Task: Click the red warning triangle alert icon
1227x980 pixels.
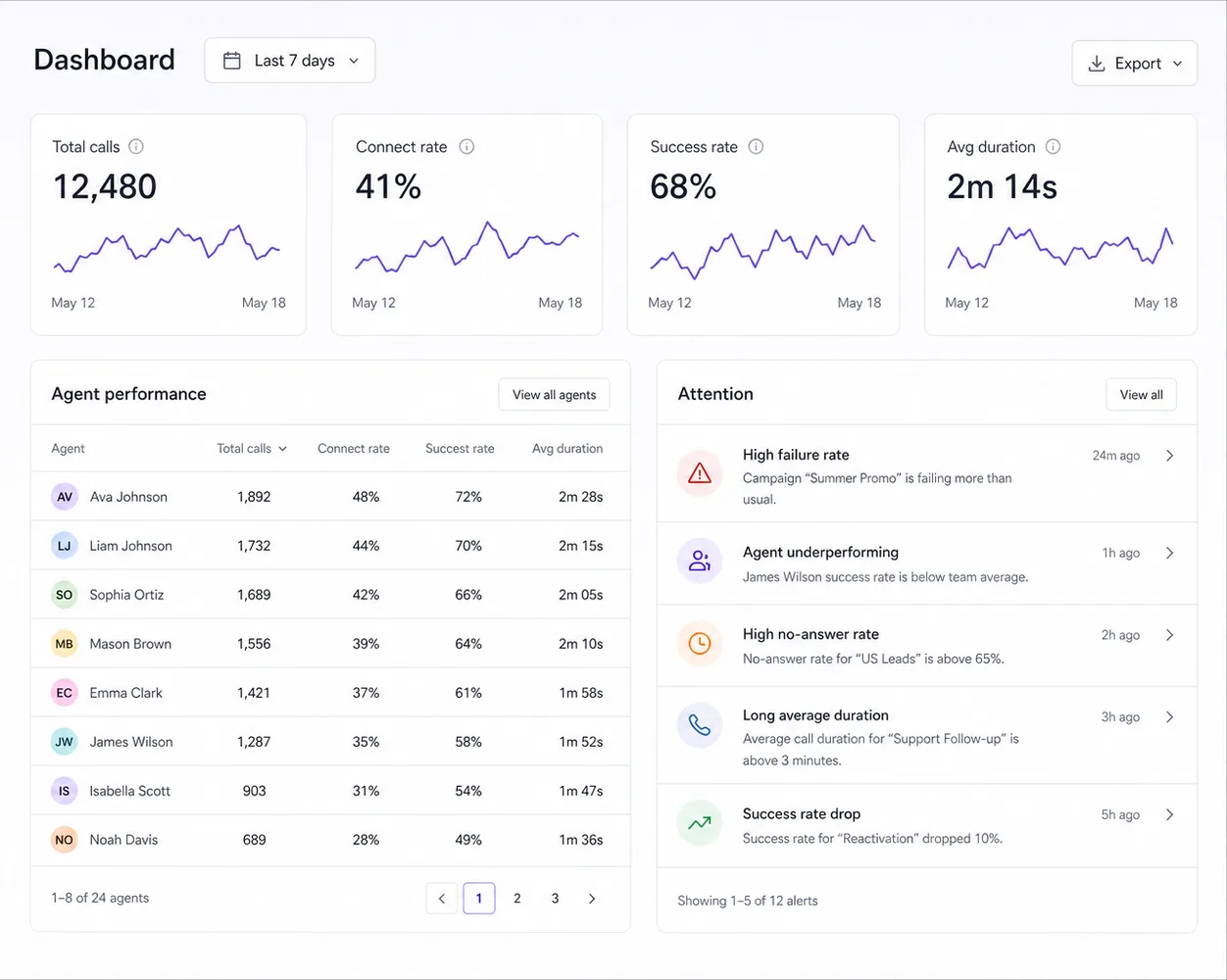Action: pos(700,474)
